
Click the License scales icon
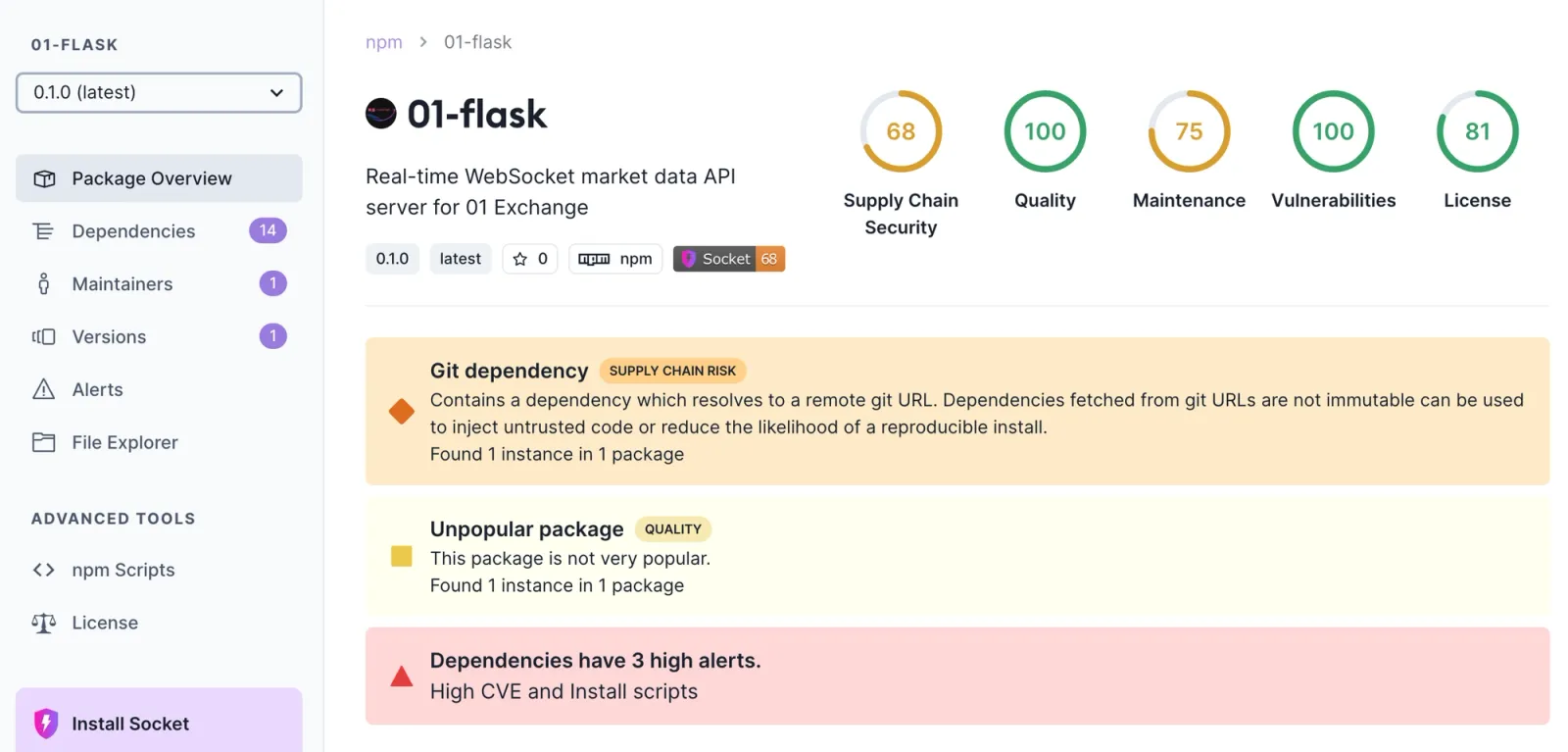click(43, 623)
